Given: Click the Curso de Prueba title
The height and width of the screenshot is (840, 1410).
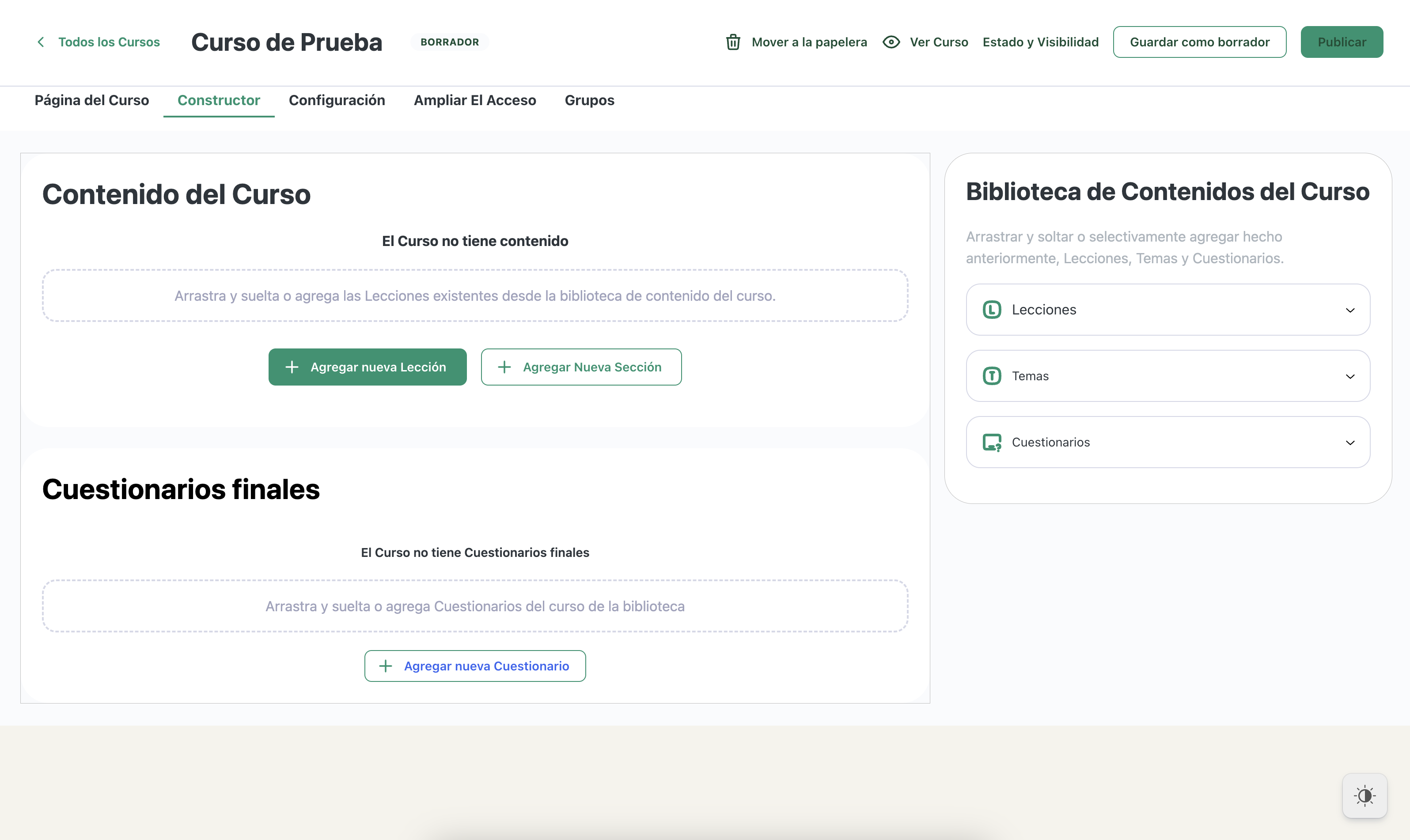Looking at the screenshot, I should tap(286, 42).
